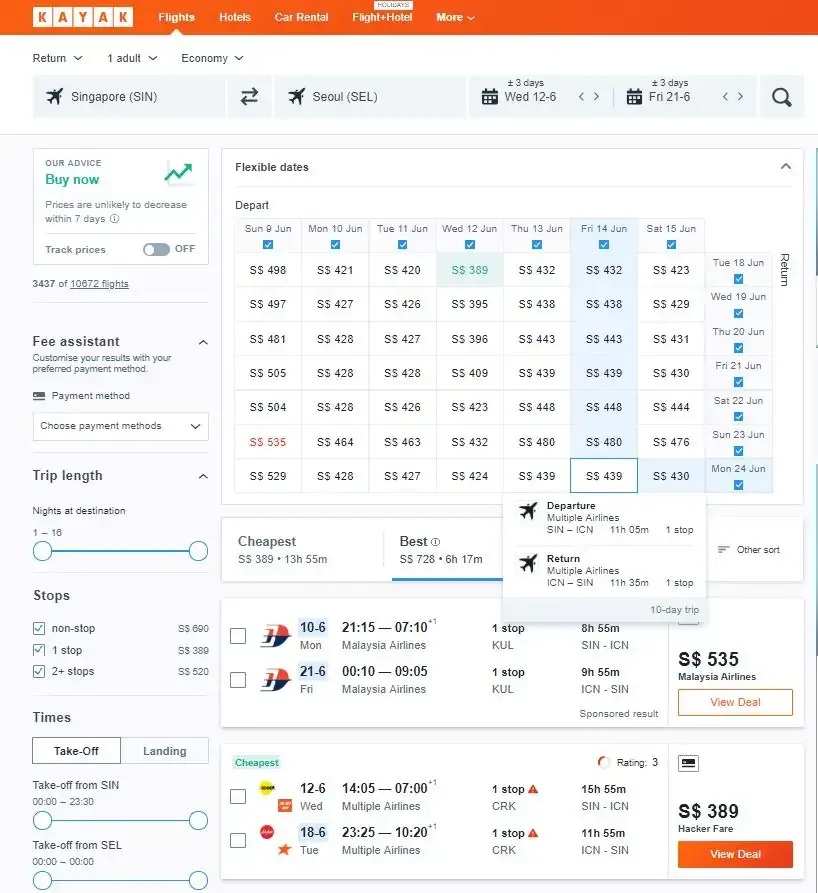Collapse the Fee assistant section
The width and height of the screenshot is (818, 893).
(x=203, y=342)
